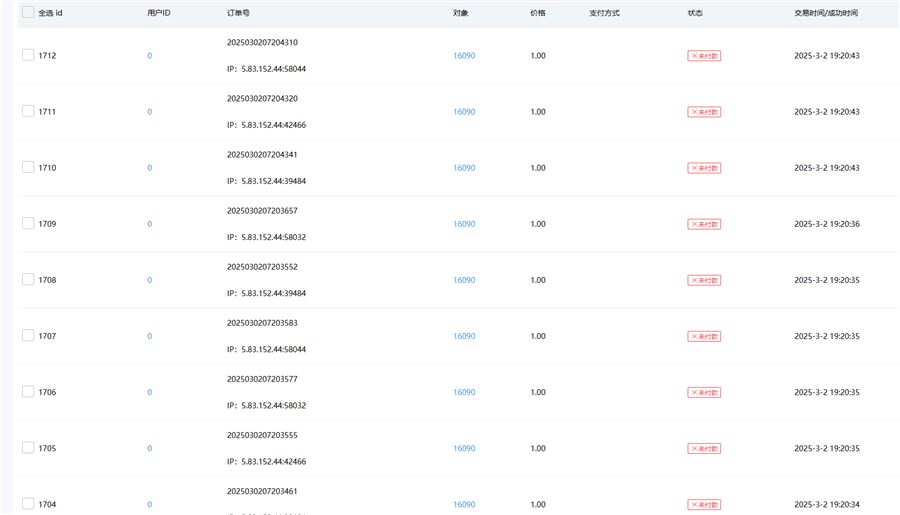Tick the checkbox for row 1708
Viewport: 900px width, 515px height.
(28, 279)
